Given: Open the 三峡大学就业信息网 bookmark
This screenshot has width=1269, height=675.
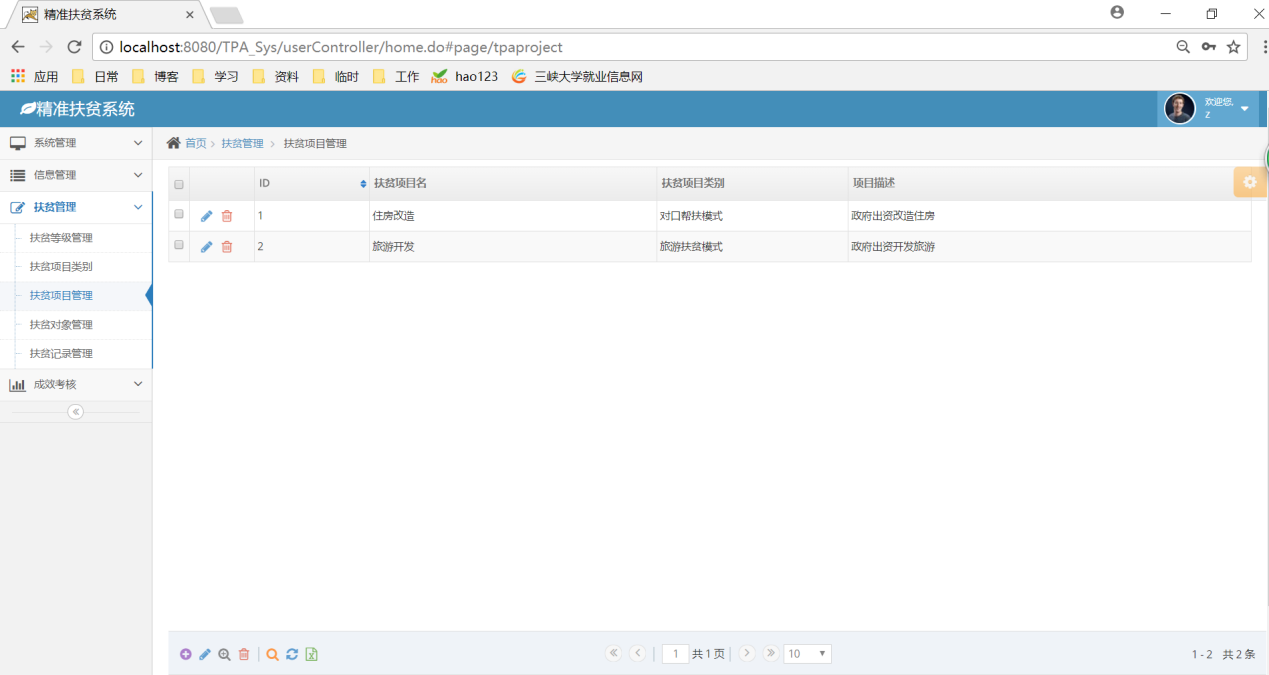Looking at the screenshot, I should [577, 76].
